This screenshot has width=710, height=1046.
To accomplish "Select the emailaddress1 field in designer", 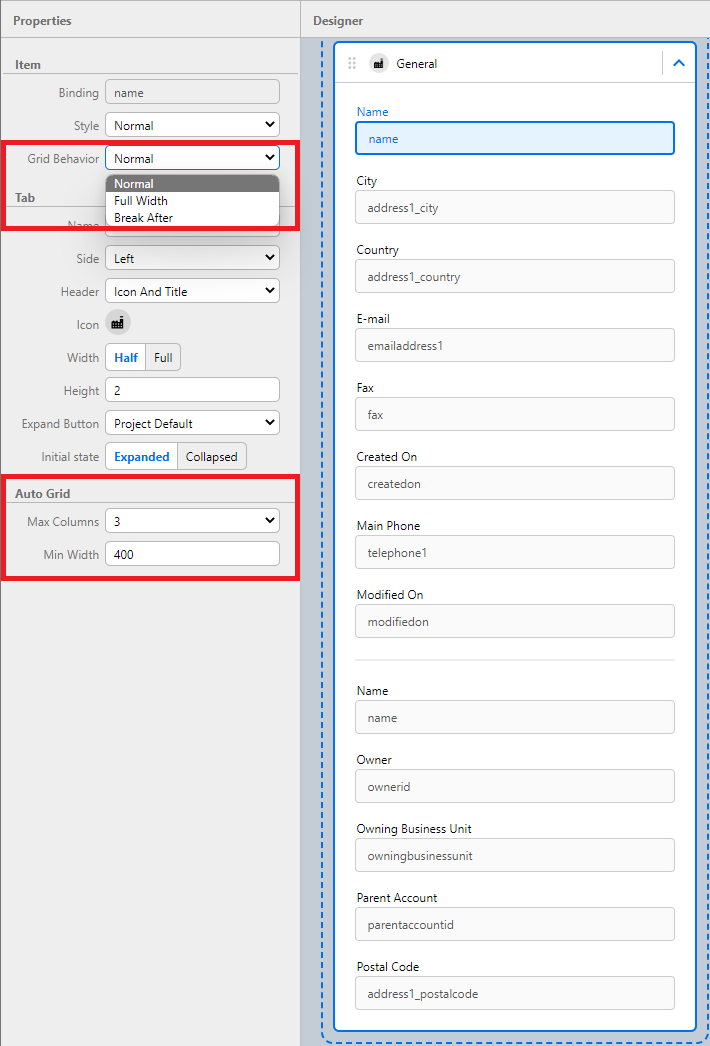I will click(514, 345).
